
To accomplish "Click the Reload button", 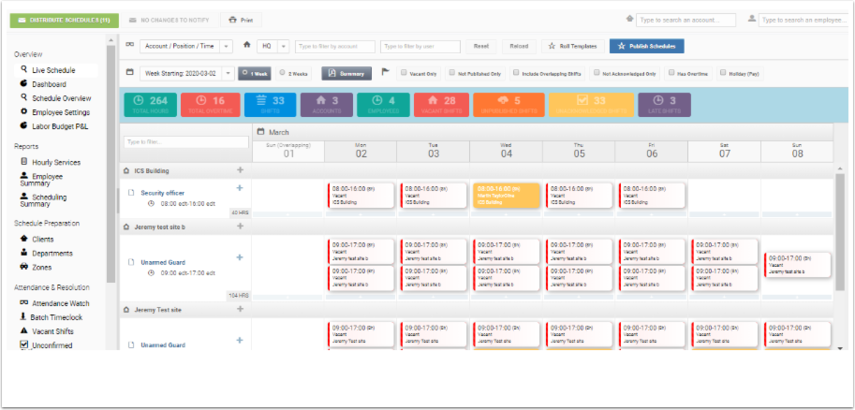I will pos(519,46).
